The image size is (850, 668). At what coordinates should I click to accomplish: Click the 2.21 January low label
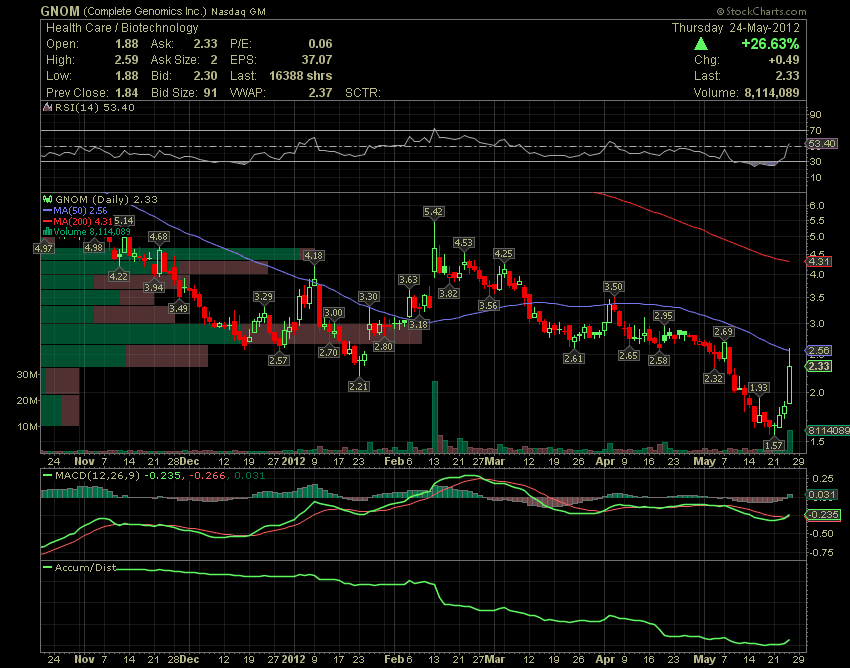click(358, 386)
